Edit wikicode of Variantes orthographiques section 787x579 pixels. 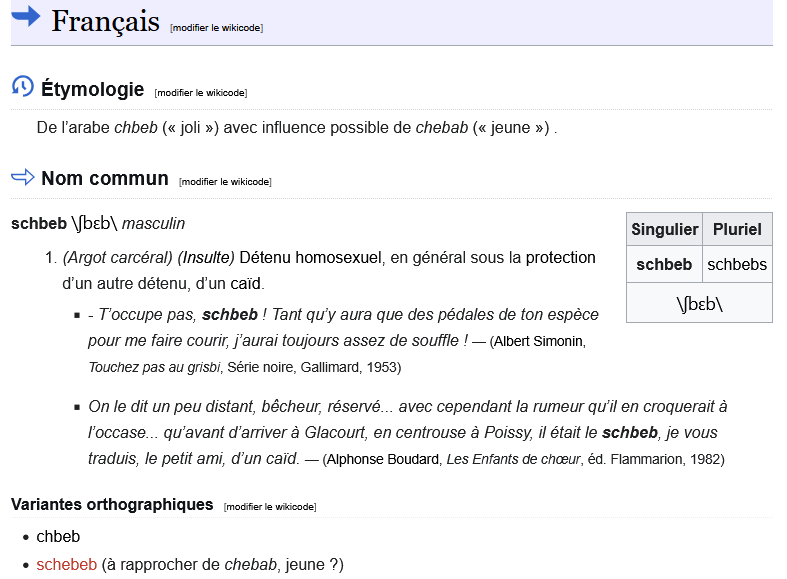coord(270,507)
